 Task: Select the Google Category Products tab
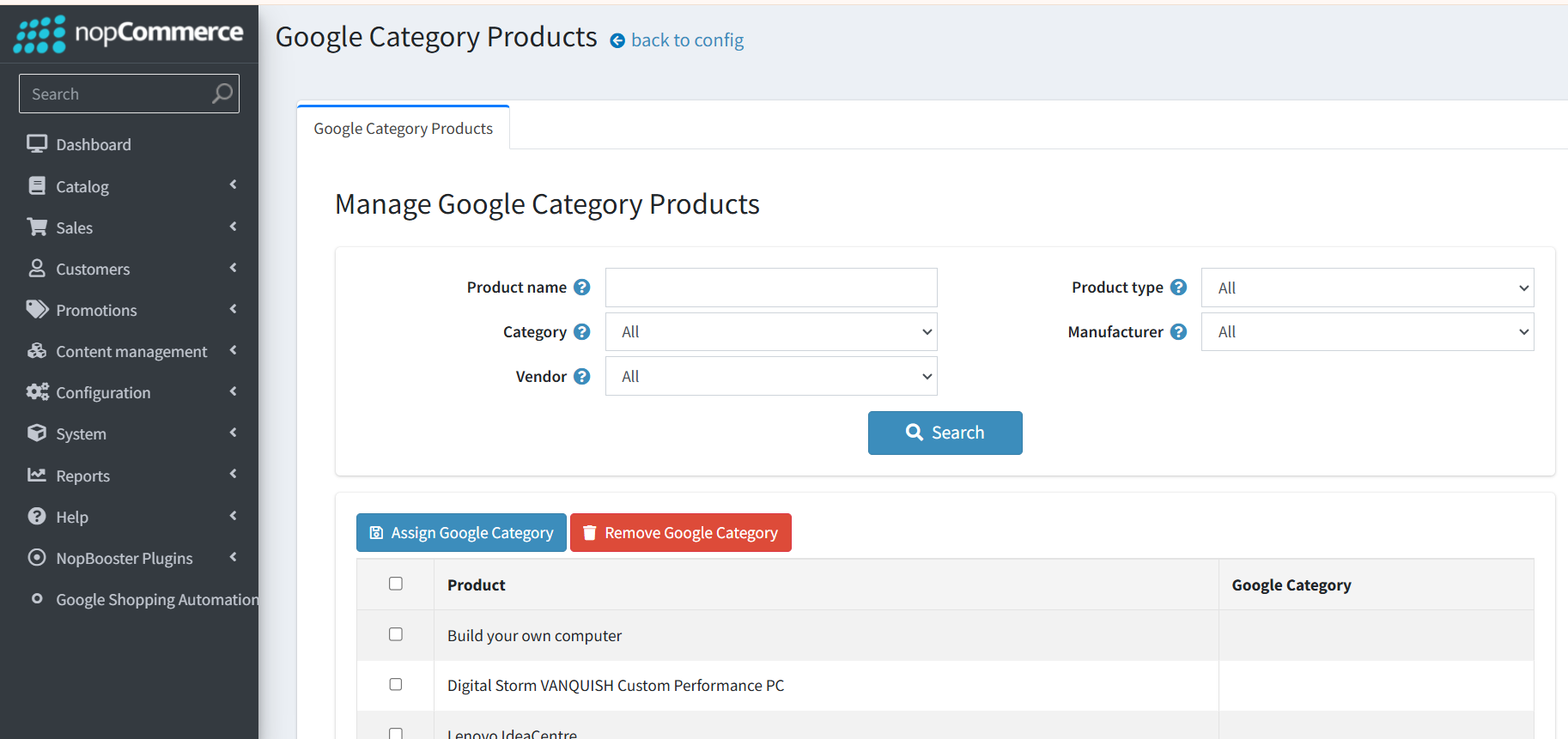[403, 128]
